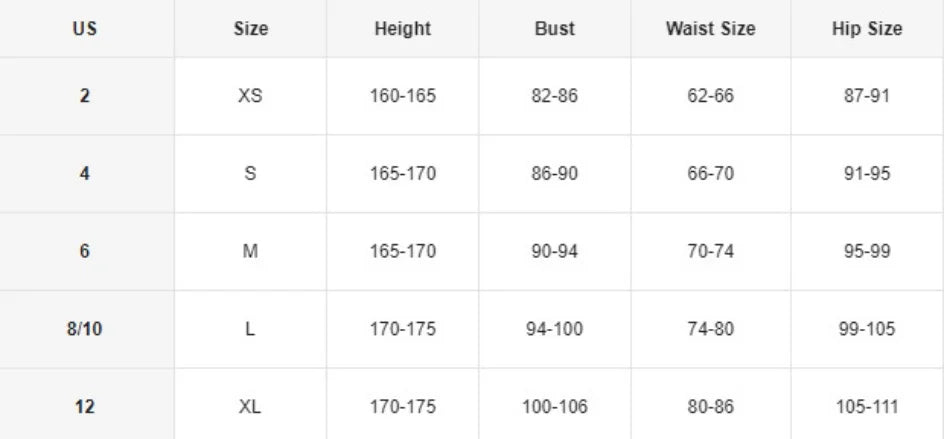Viewport: 944px width, 439px height.
Task: Click the M size cell
Action: [x=250, y=251]
